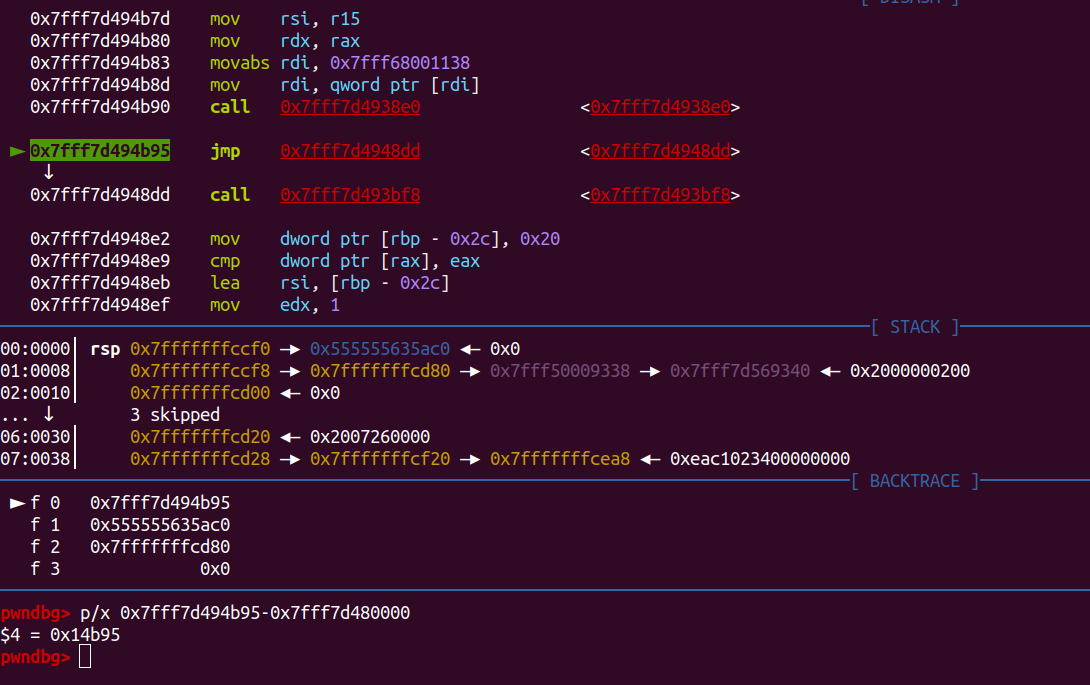
Task: Click the down arrow beside '3 skipped'
Action: coord(49,415)
